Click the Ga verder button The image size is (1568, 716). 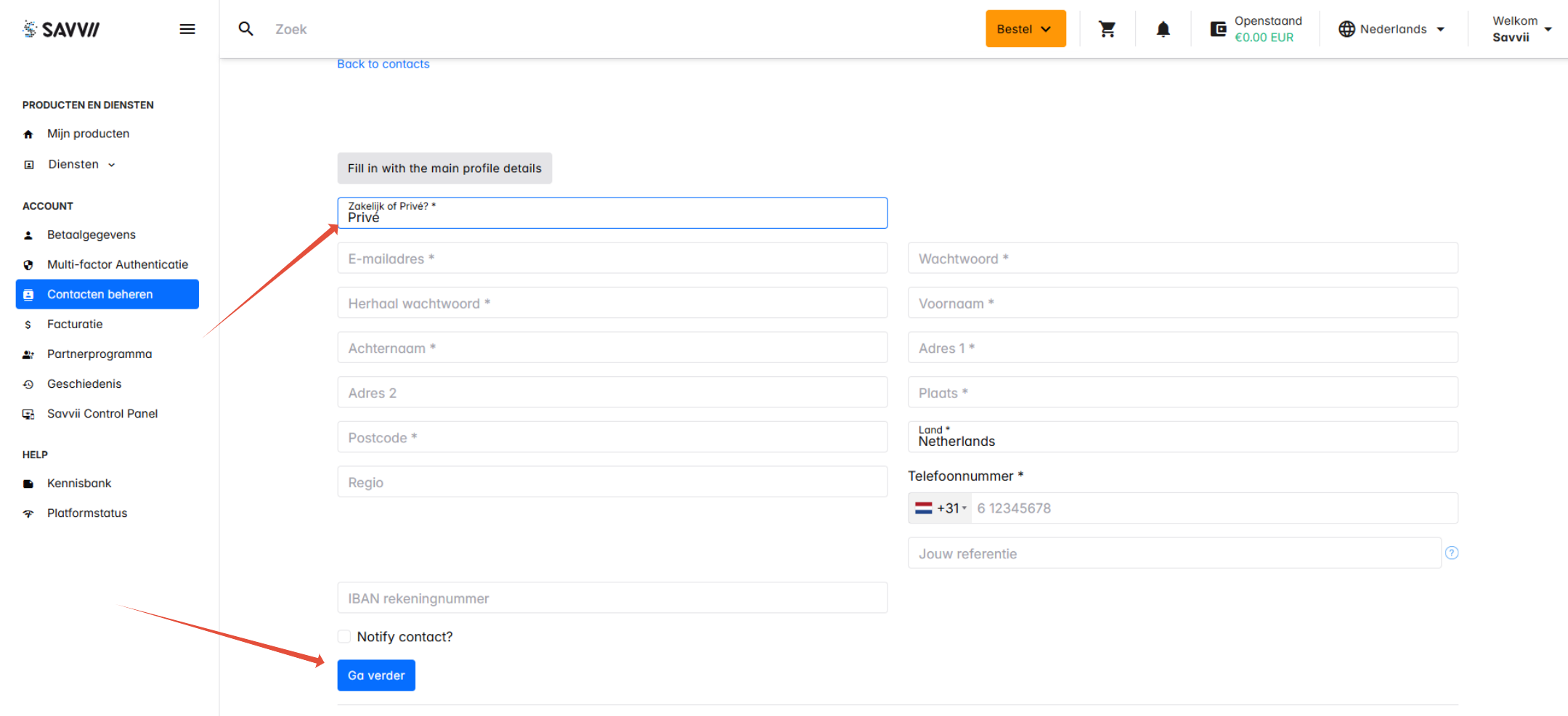click(x=376, y=675)
